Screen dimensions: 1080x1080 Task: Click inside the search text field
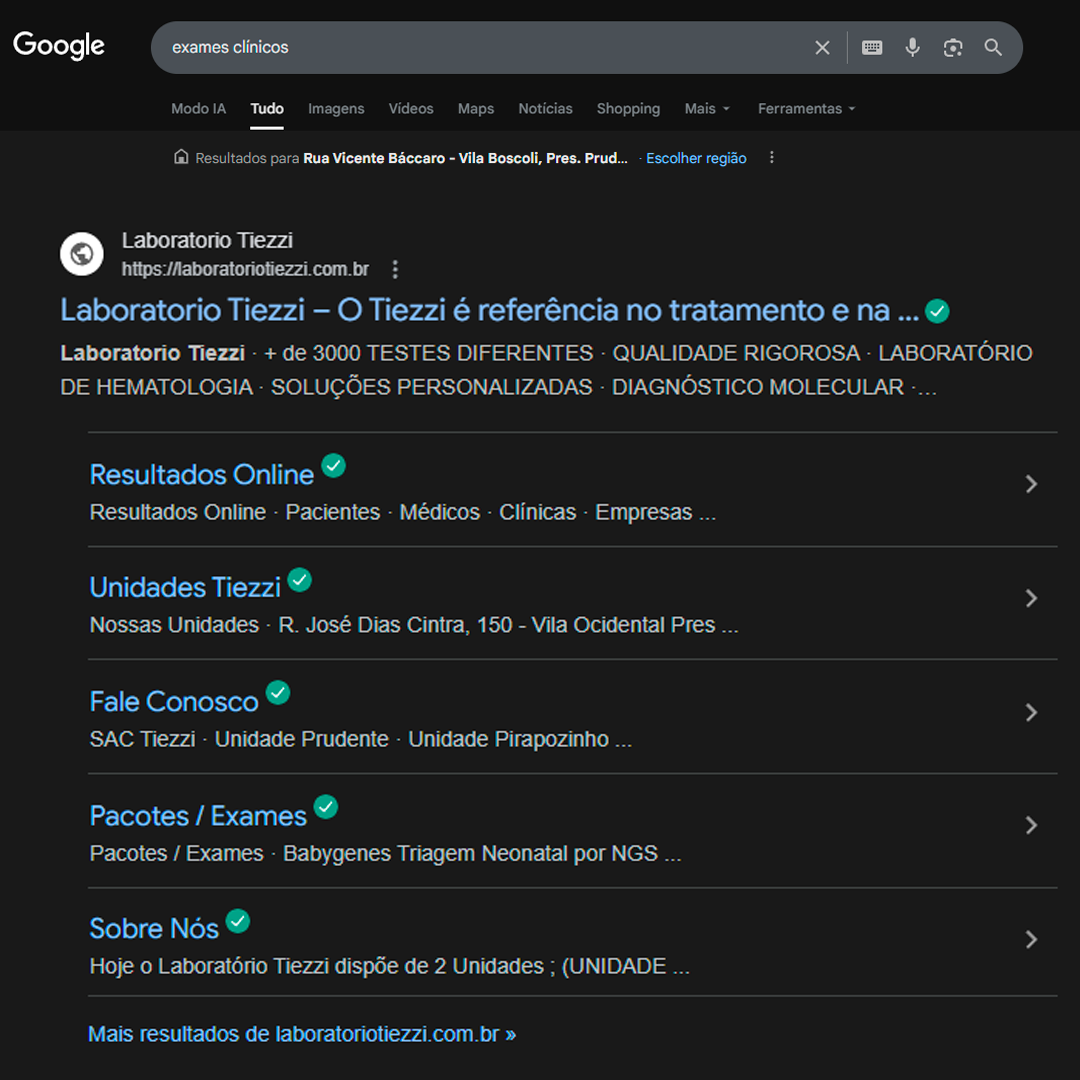pyautogui.click(x=480, y=48)
